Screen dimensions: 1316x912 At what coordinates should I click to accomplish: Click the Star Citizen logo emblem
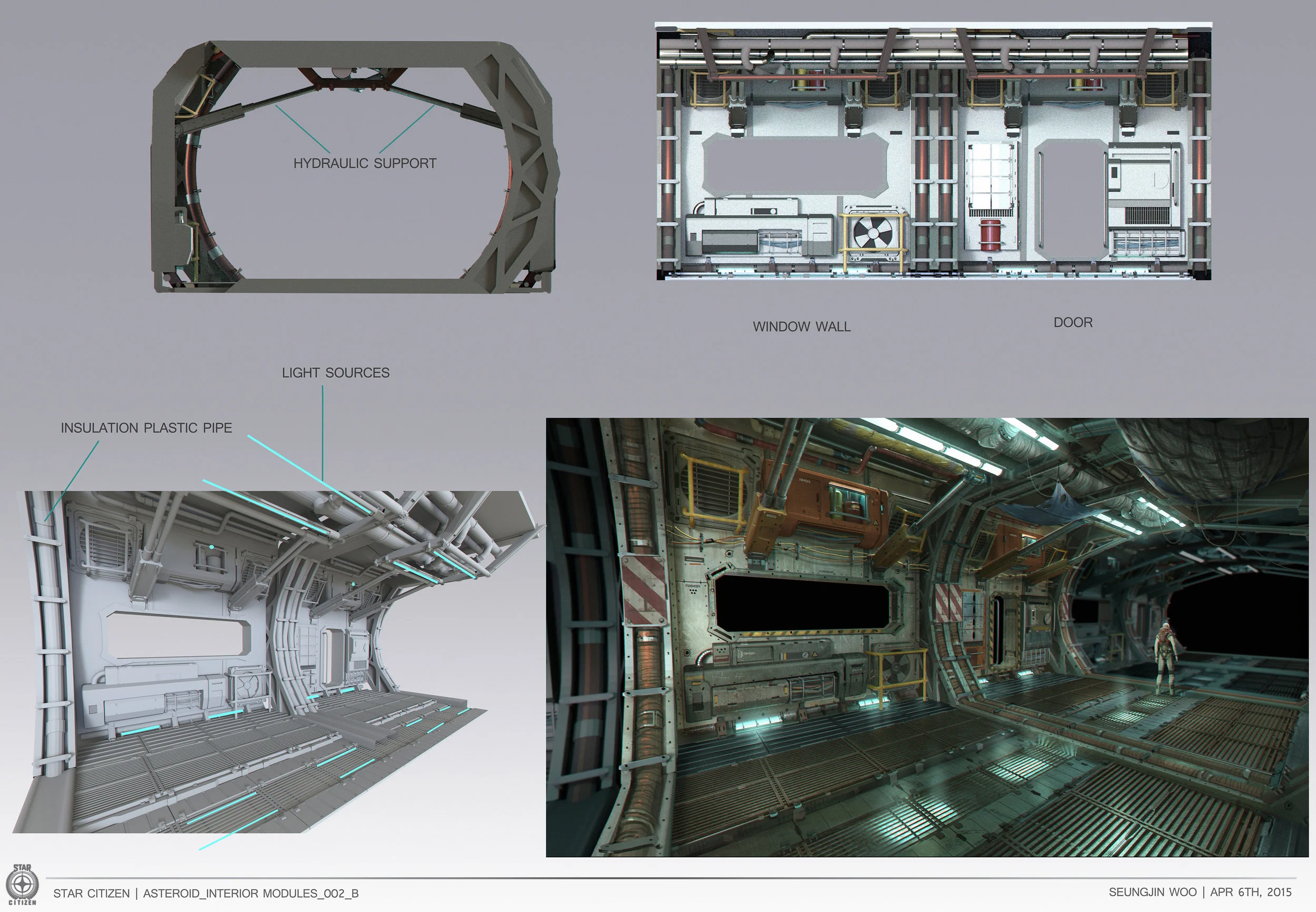(23, 885)
